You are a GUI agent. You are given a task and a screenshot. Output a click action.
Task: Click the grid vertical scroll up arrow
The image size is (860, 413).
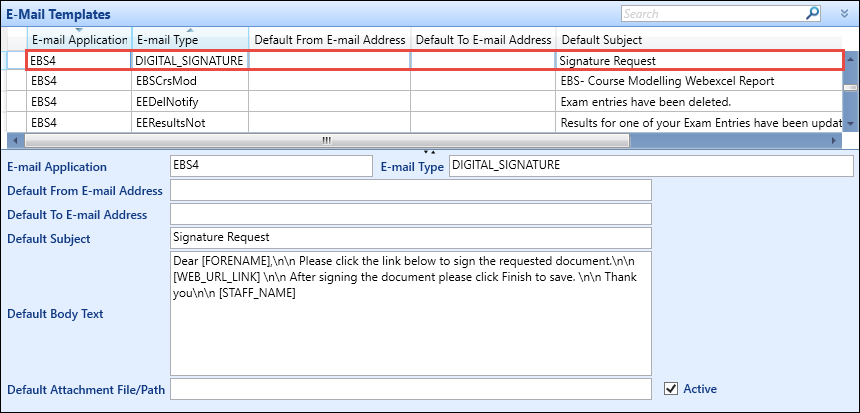coord(850,58)
